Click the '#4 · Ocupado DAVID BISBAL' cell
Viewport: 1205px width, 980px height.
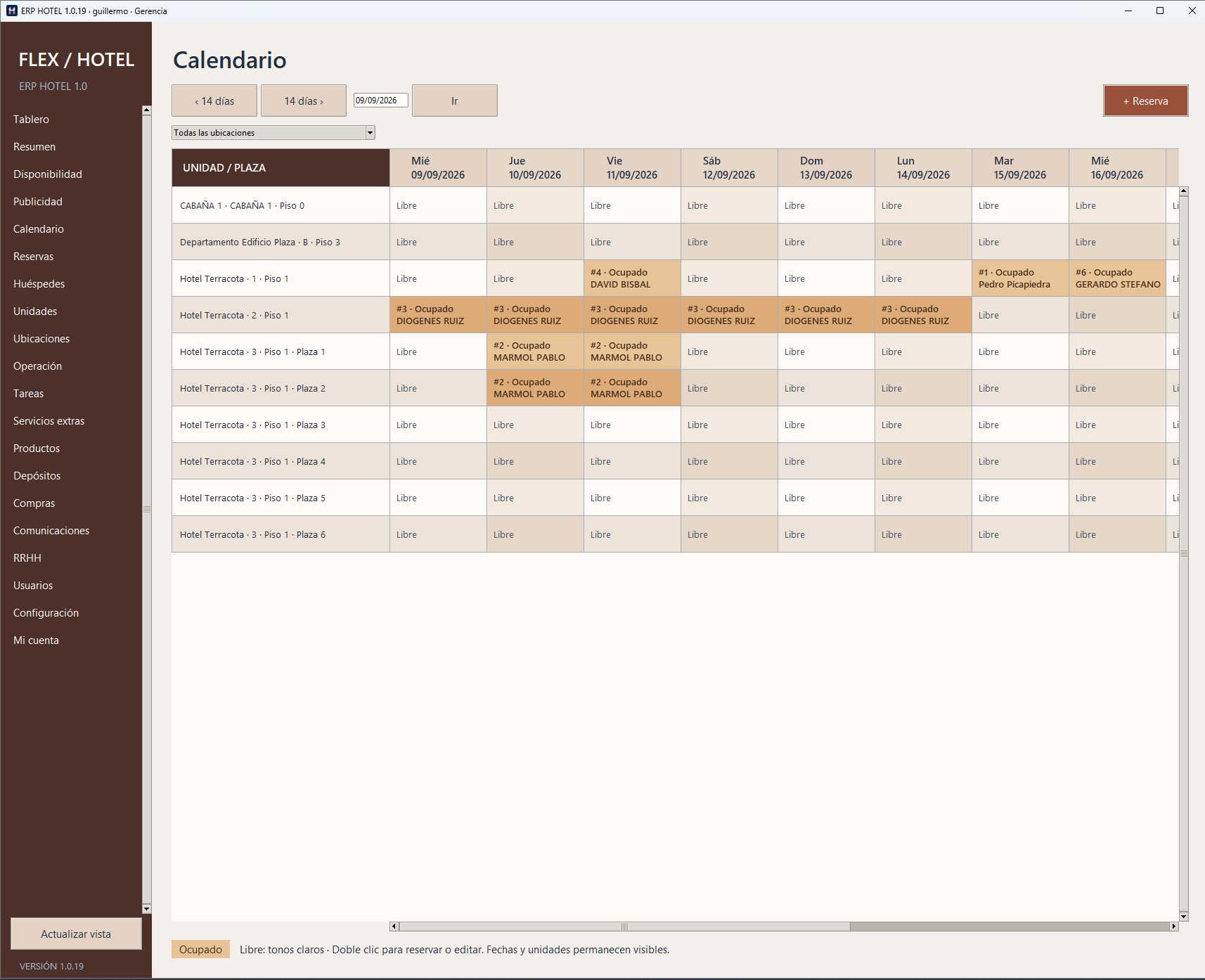tap(632, 278)
